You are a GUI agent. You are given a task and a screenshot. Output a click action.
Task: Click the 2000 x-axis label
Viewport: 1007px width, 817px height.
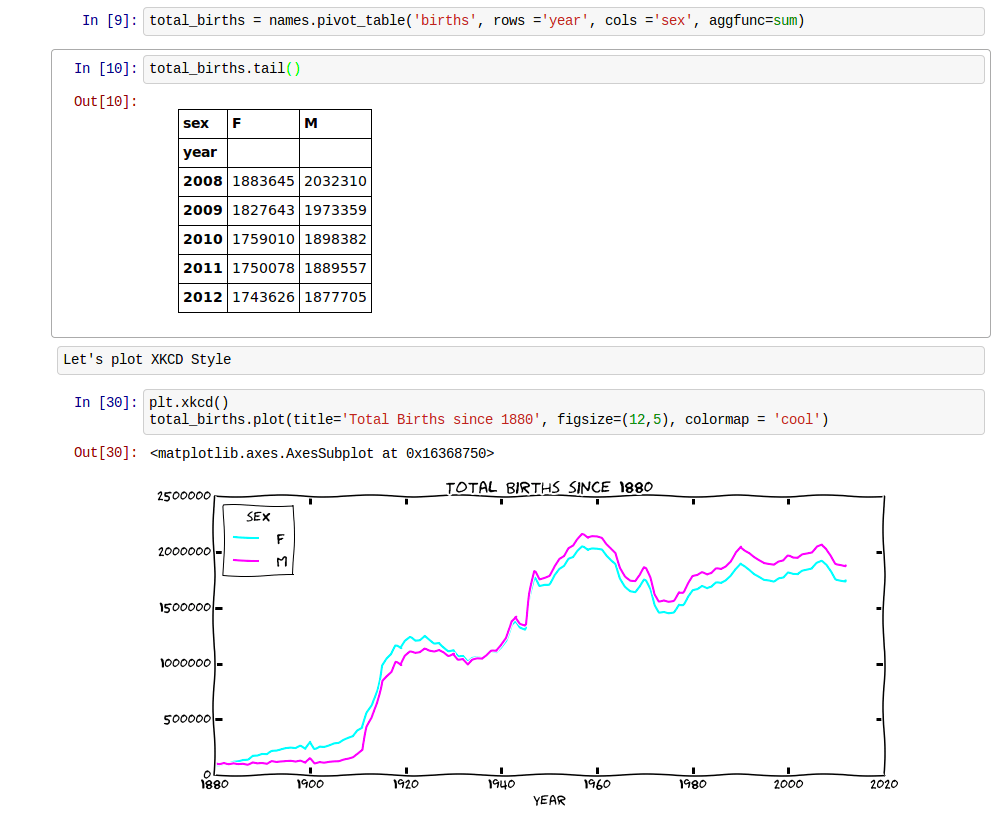(788, 784)
